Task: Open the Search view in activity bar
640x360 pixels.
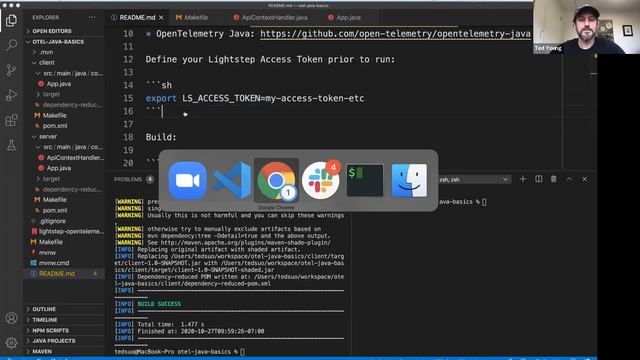Action: [11, 45]
